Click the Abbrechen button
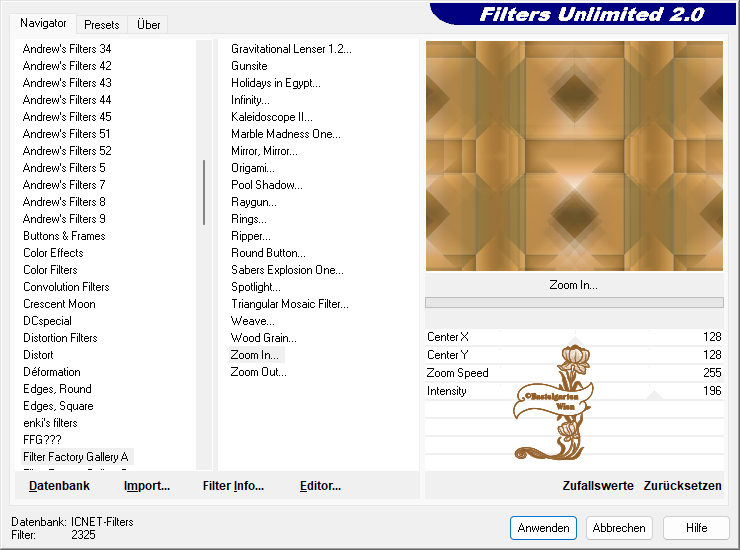Viewport: 740px width, 550px height. (x=619, y=528)
